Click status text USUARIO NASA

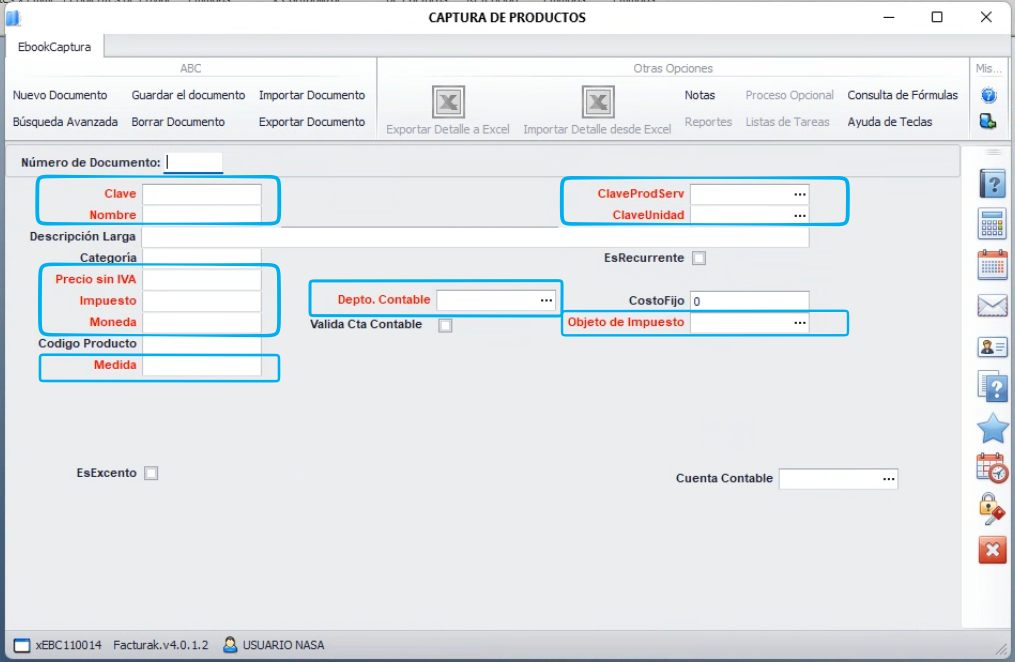pyautogui.click(x=284, y=645)
